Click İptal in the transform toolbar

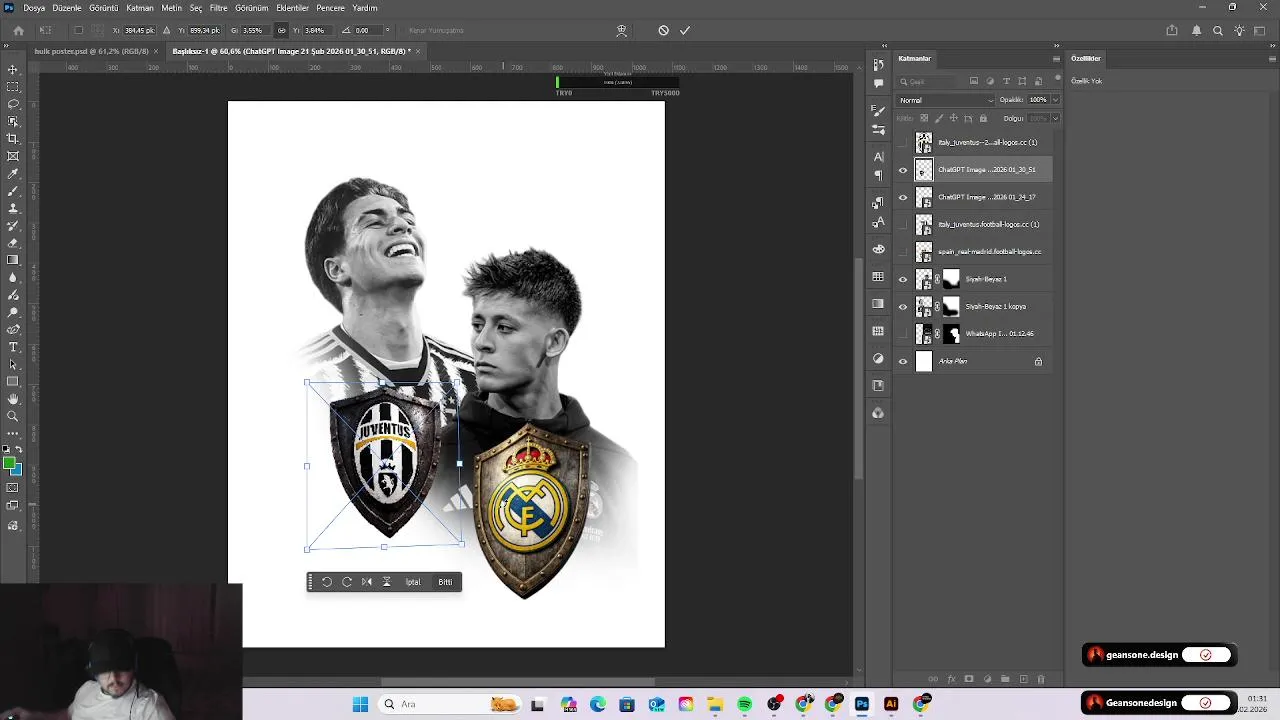pyautogui.click(x=413, y=582)
